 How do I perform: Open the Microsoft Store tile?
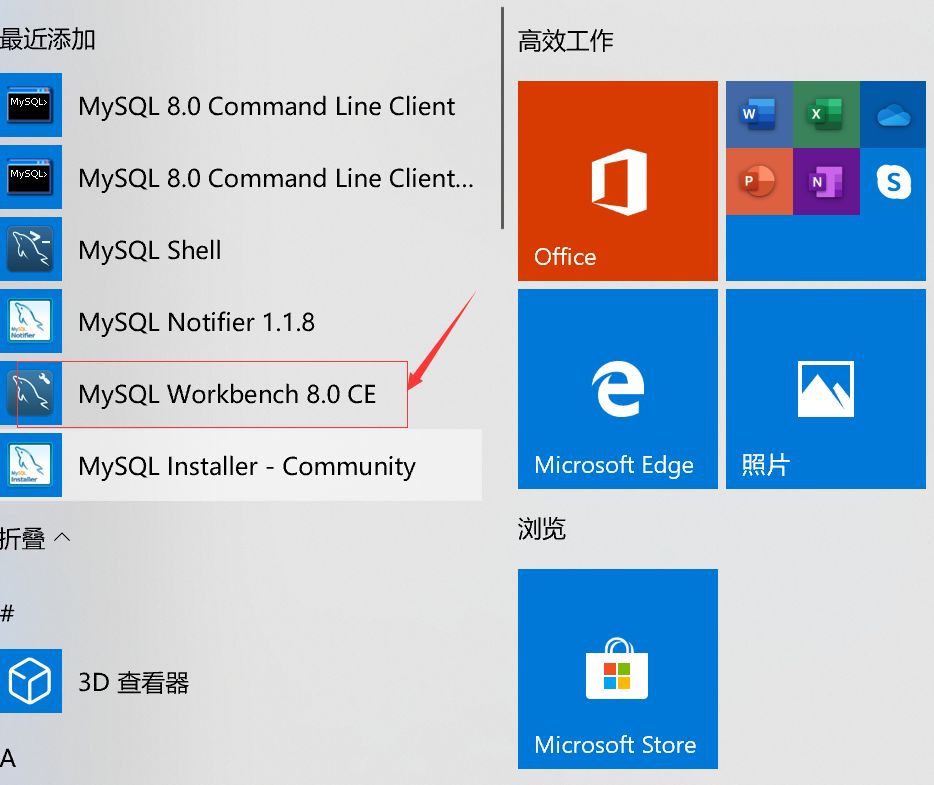click(618, 669)
